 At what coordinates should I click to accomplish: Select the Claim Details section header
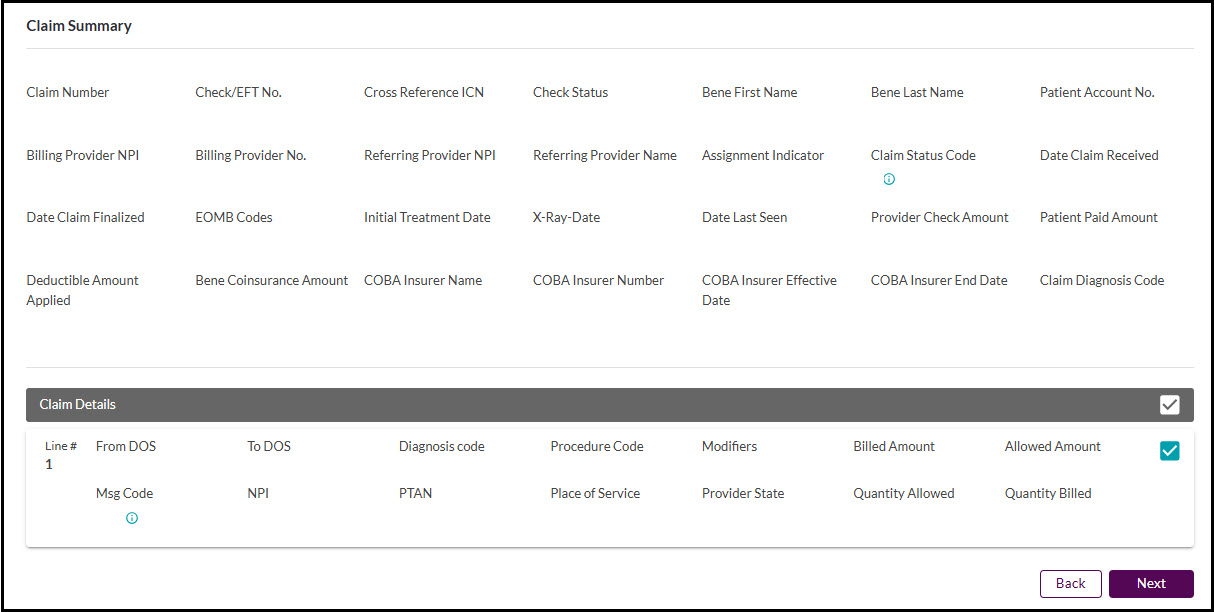pyautogui.click(x=77, y=404)
